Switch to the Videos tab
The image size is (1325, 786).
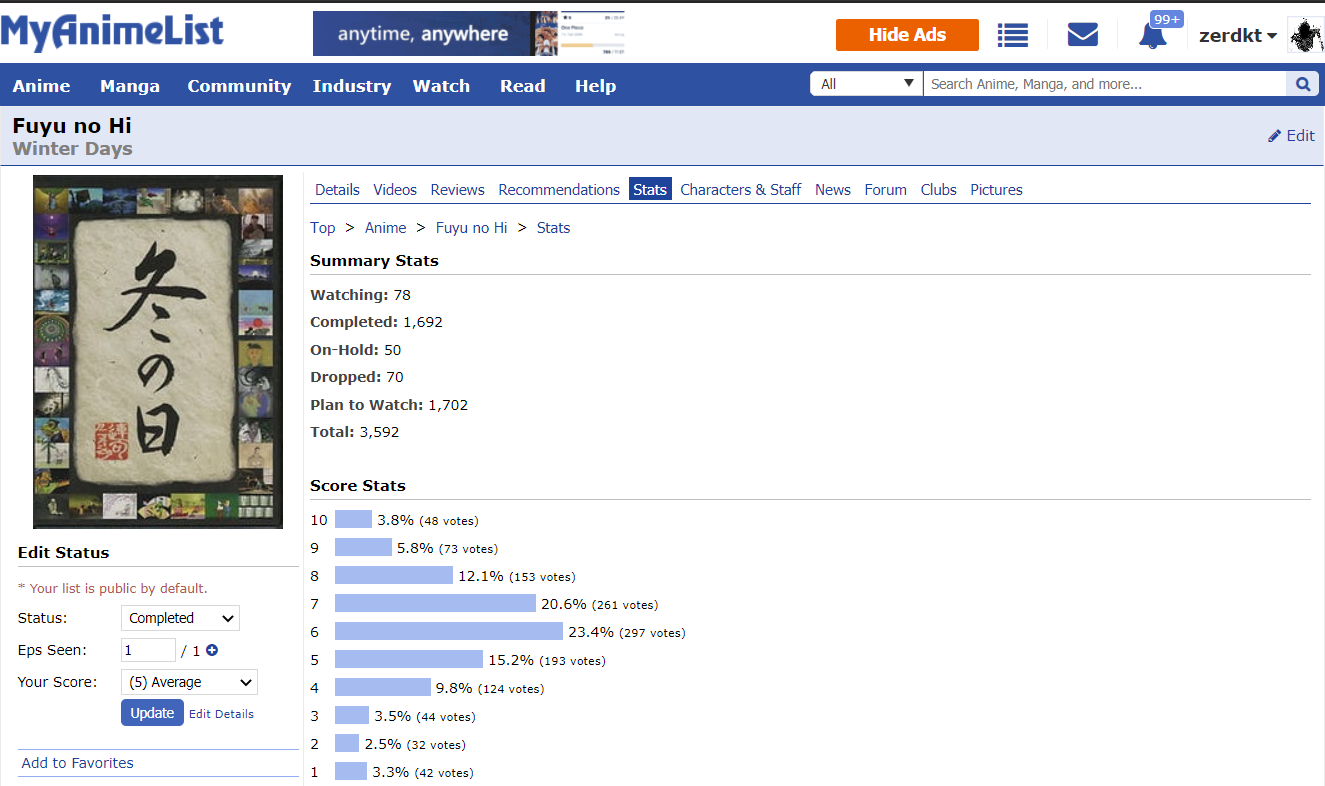tap(395, 189)
